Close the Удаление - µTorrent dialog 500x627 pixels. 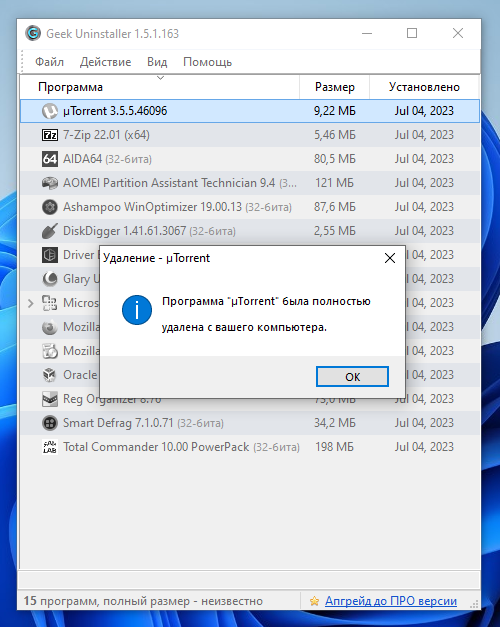(x=390, y=258)
